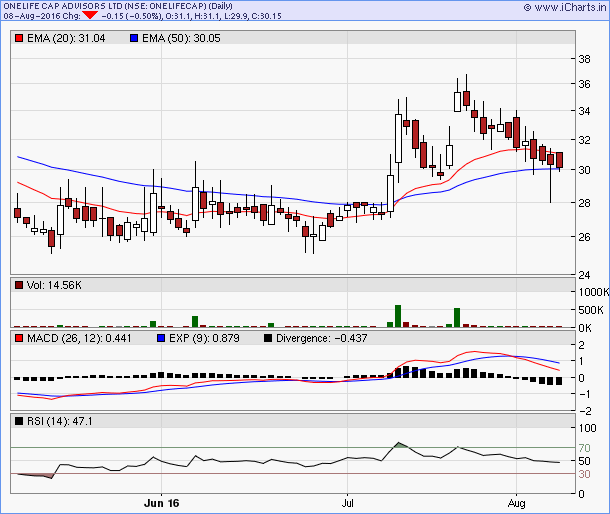
Task: Click the tallest green volume bar in July
Action: (398, 316)
